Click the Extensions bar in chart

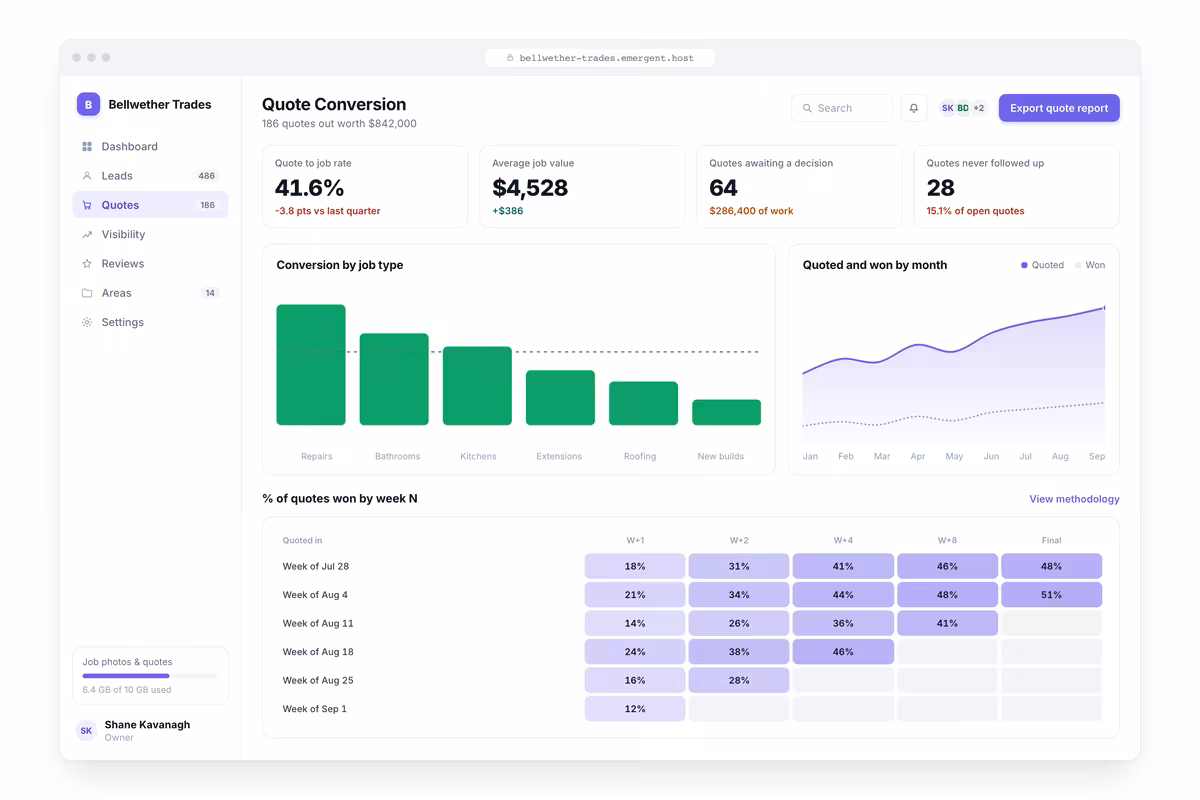pos(560,398)
